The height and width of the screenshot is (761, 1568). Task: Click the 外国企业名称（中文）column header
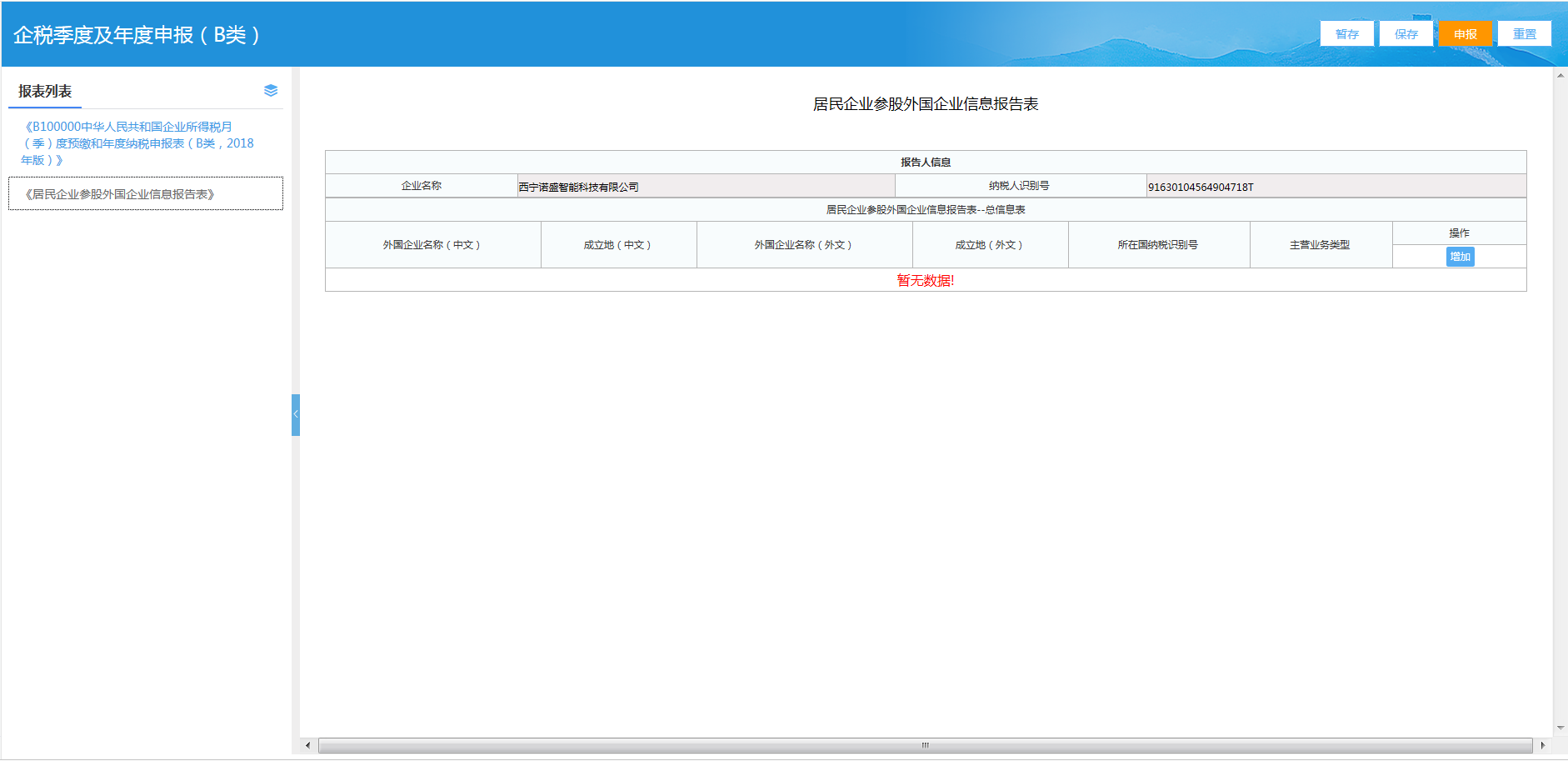(x=433, y=244)
